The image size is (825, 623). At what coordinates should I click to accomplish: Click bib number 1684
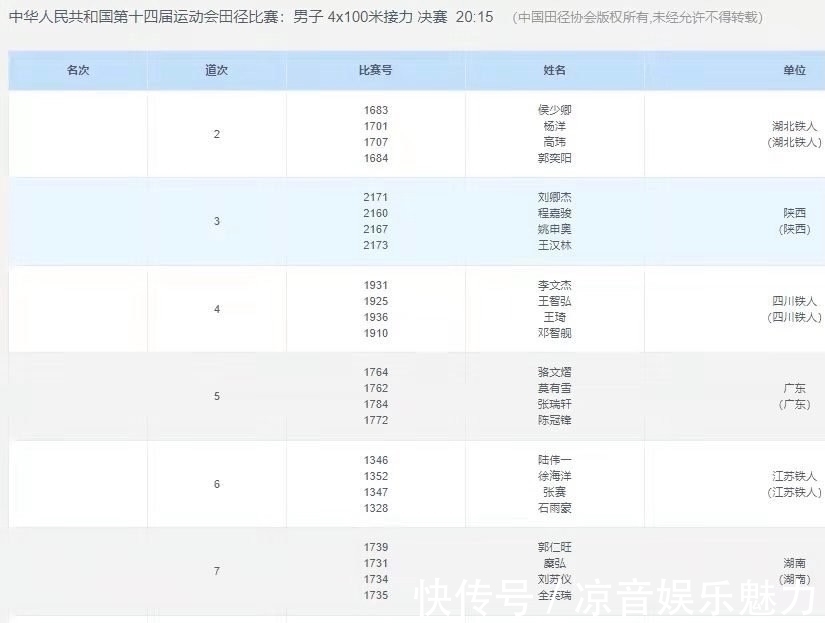coord(376,158)
